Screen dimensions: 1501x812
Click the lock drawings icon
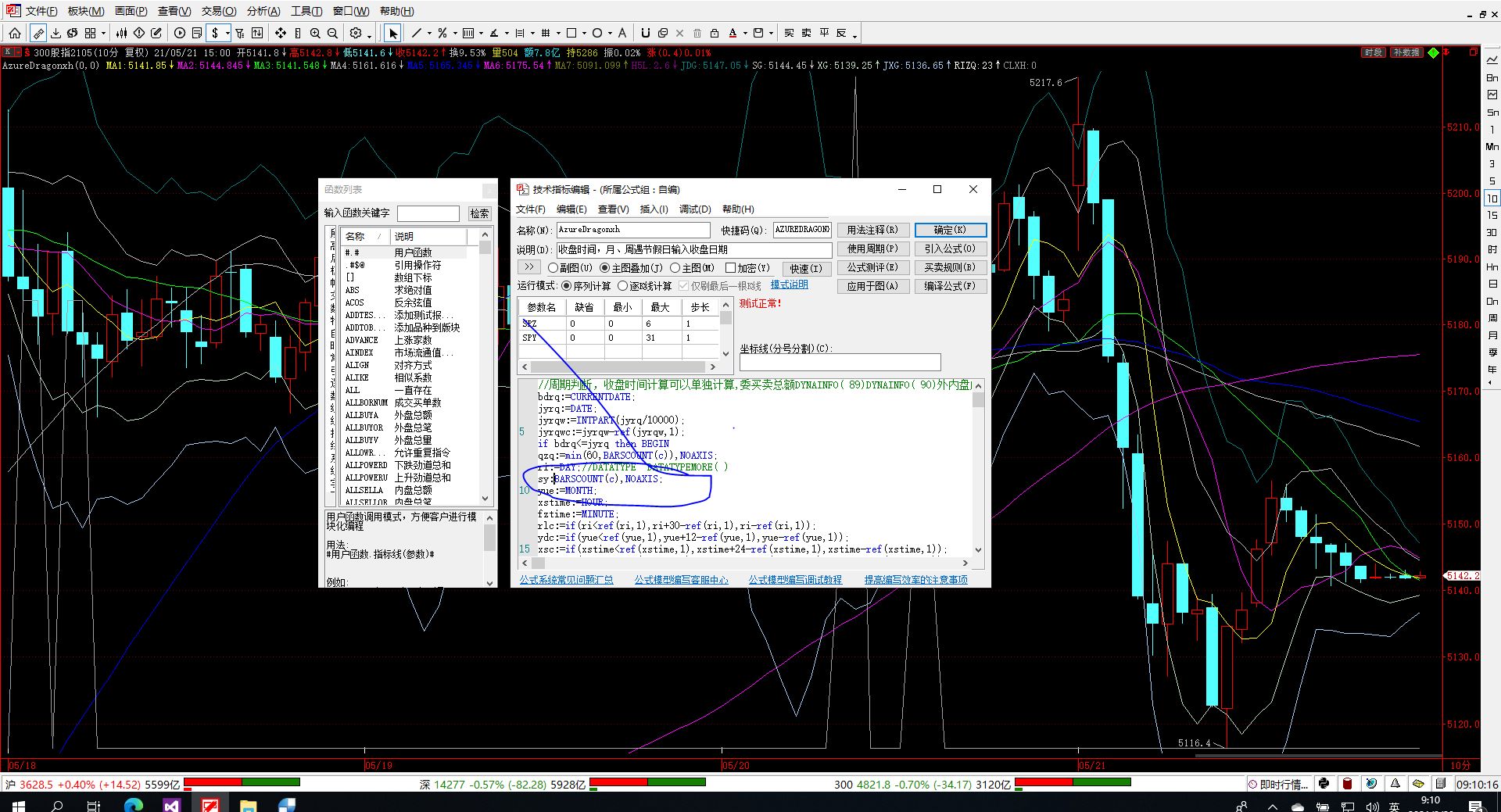click(x=715, y=33)
